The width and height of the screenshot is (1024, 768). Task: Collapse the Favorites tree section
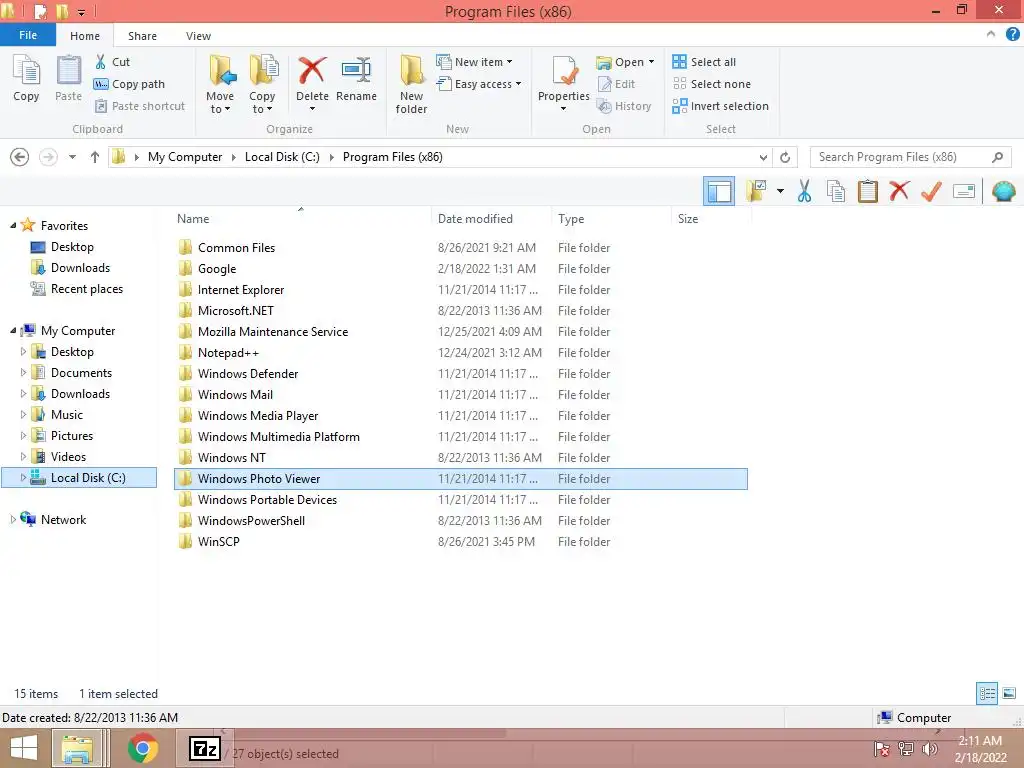click(x=13, y=225)
